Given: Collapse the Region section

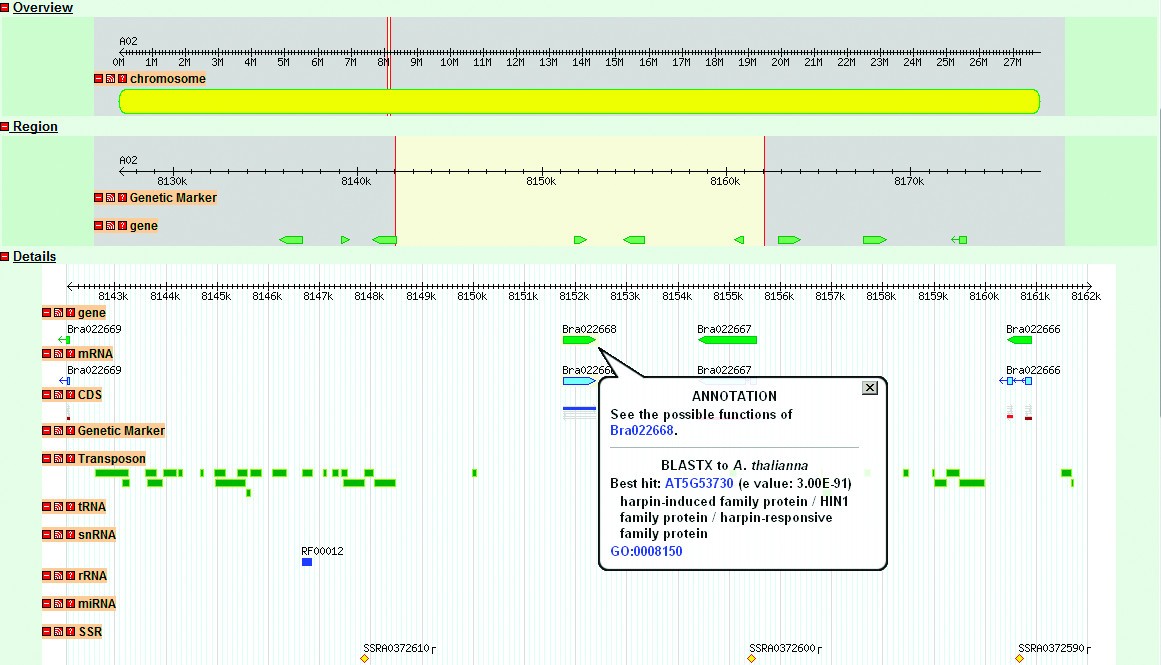Looking at the screenshot, I should point(5,127).
